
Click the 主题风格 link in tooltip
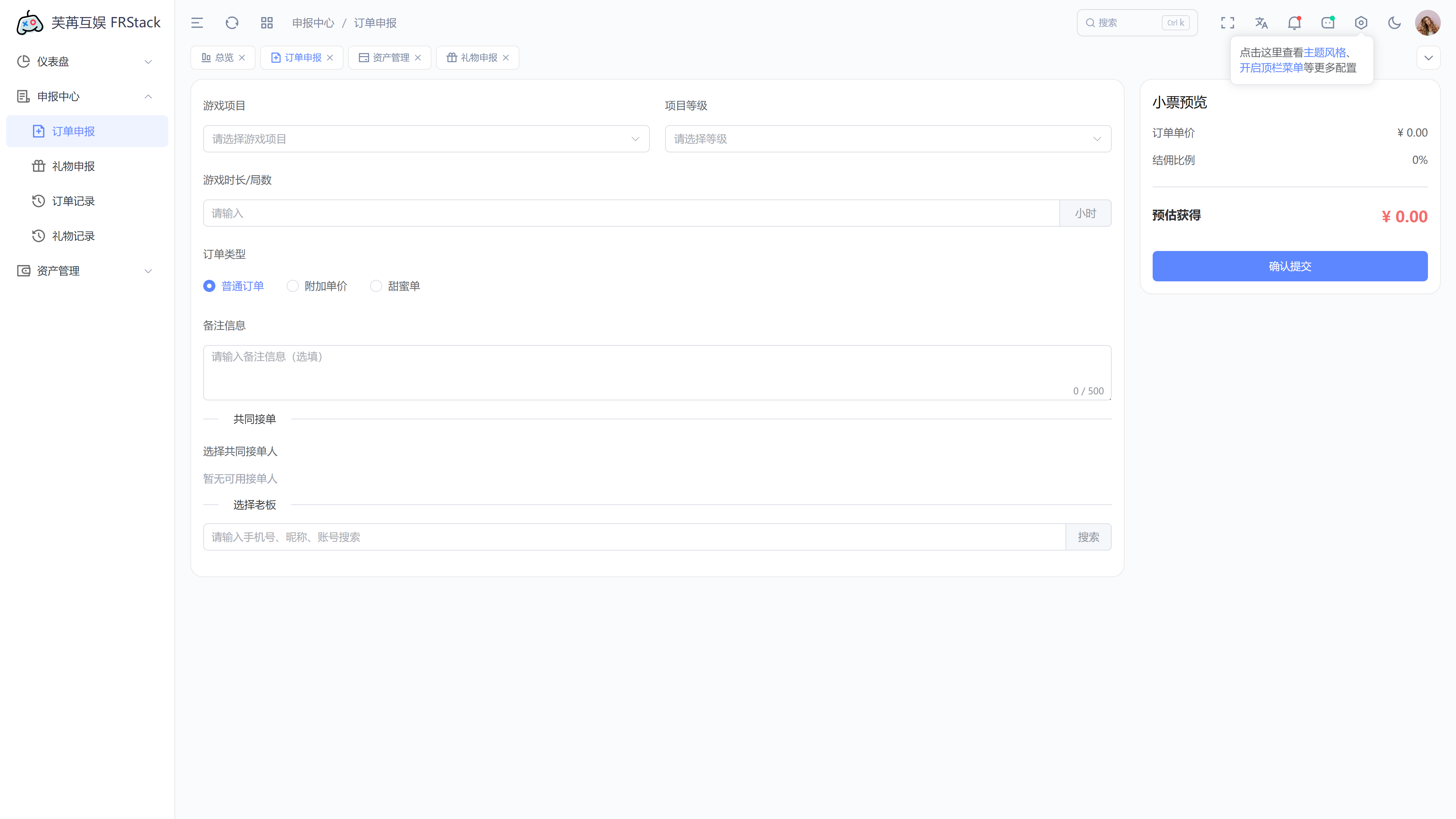(1324, 53)
